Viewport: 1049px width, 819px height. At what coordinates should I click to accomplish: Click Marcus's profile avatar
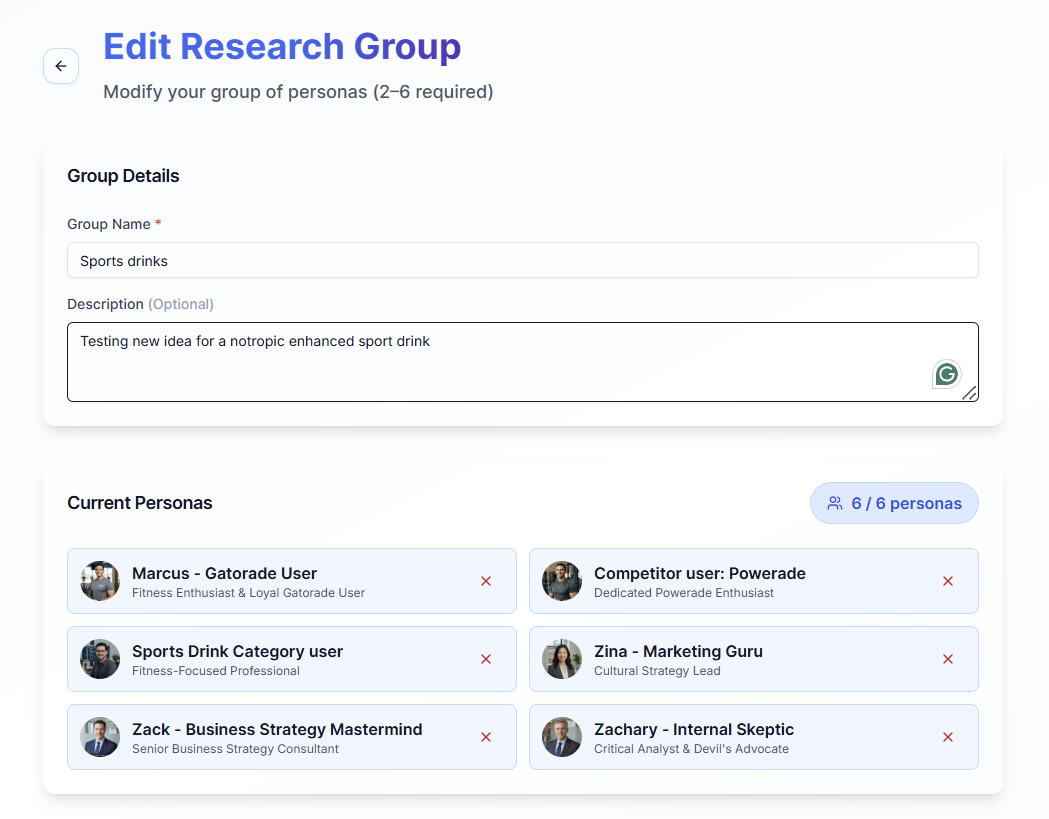100,581
